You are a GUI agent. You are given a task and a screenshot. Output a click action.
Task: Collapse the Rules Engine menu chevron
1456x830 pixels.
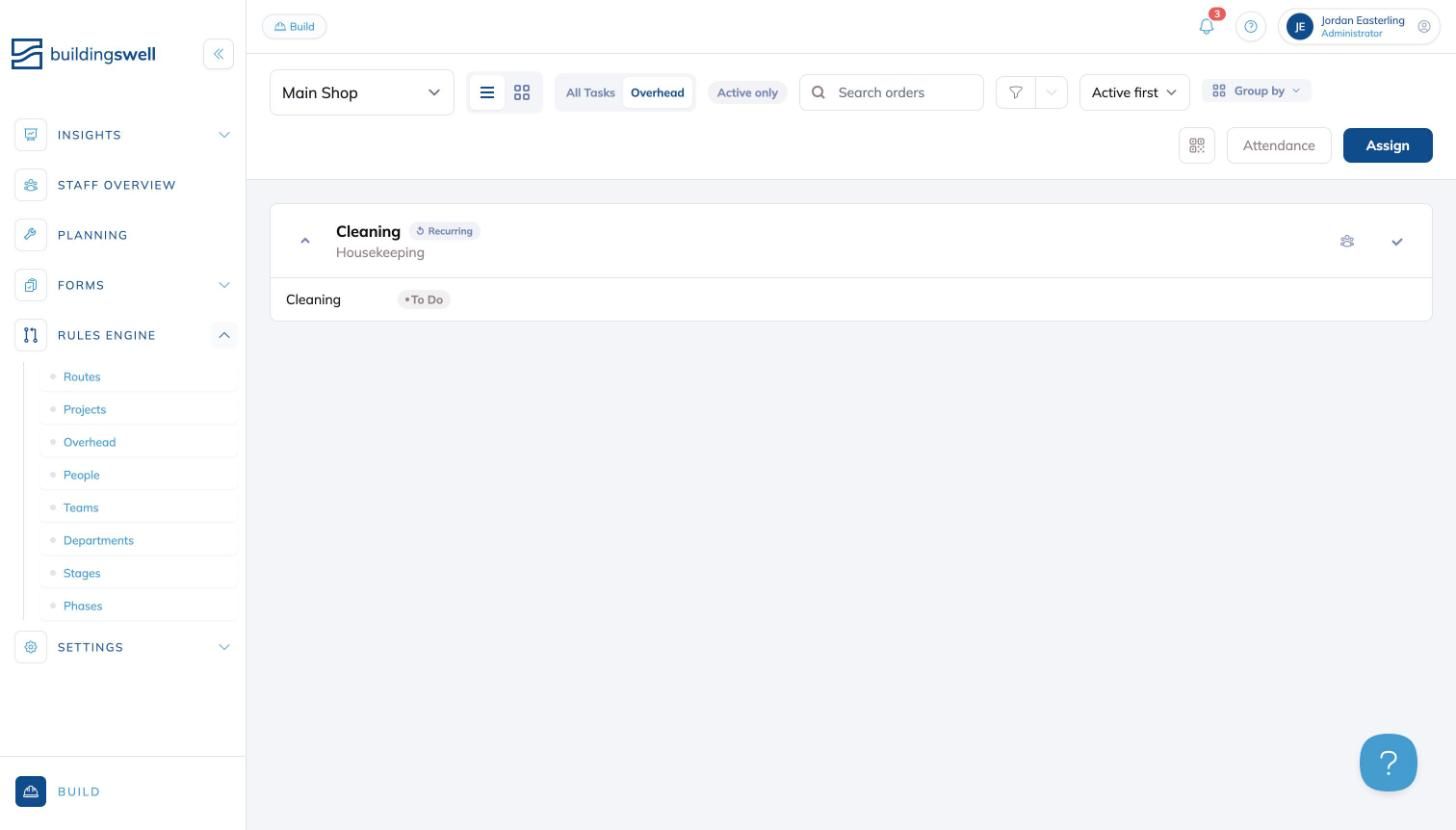pyautogui.click(x=224, y=335)
